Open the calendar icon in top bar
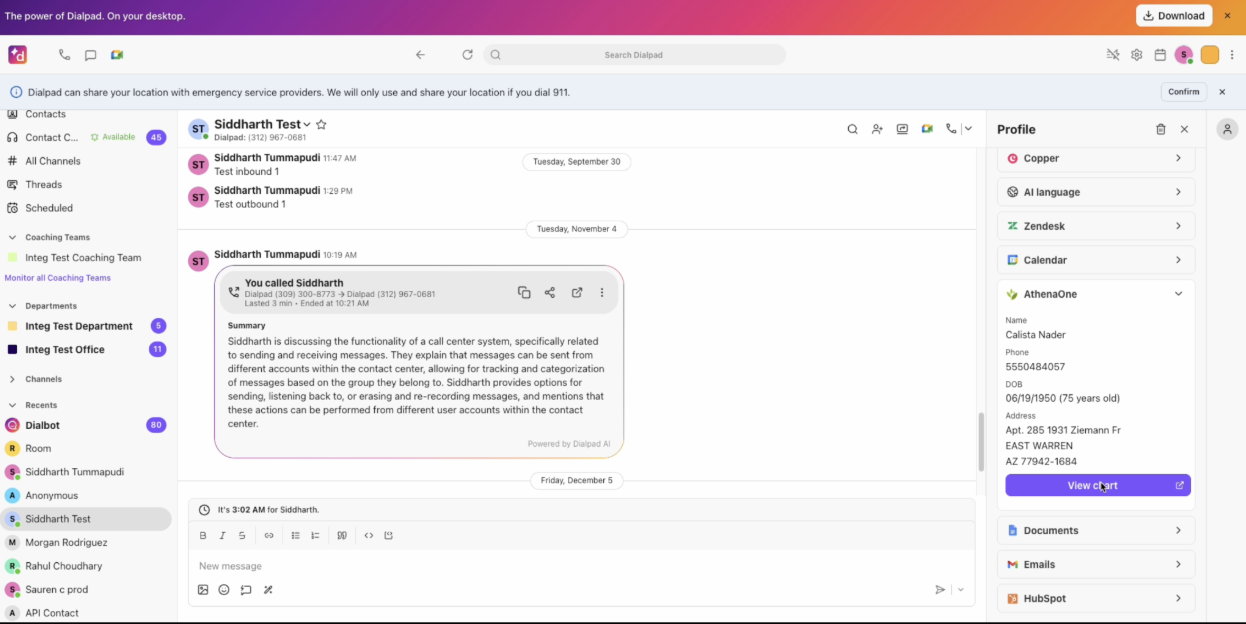1246x624 pixels. coord(1160,55)
